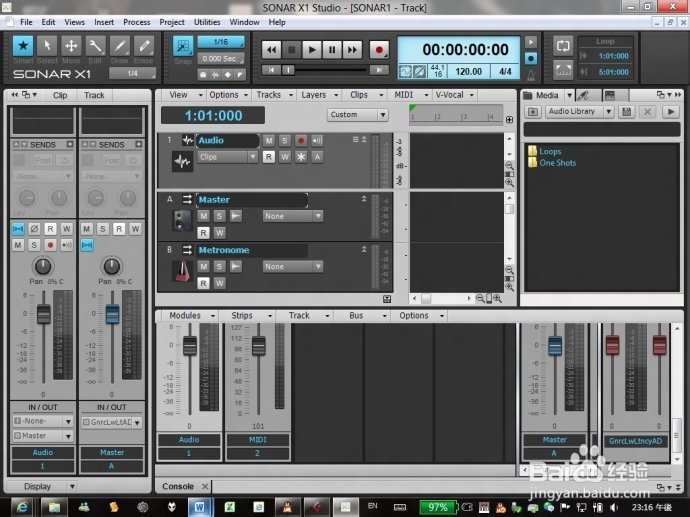The width and height of the screenshot is (690, 517).
Task: Pause the transport
Action: [332, 50]
